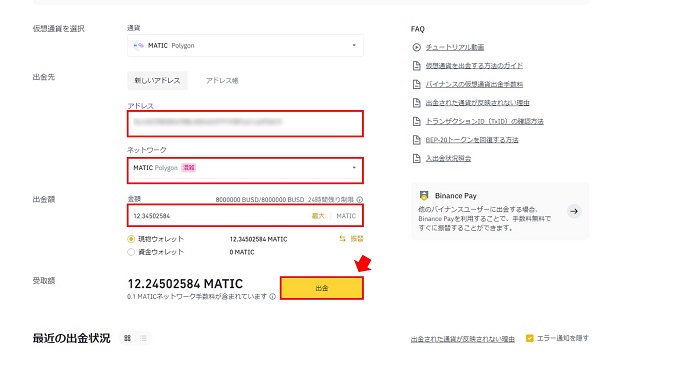Viewport: 680px width, 366px height.
Task: Click the Binance Pay arrow button
Action: point(574,212)
